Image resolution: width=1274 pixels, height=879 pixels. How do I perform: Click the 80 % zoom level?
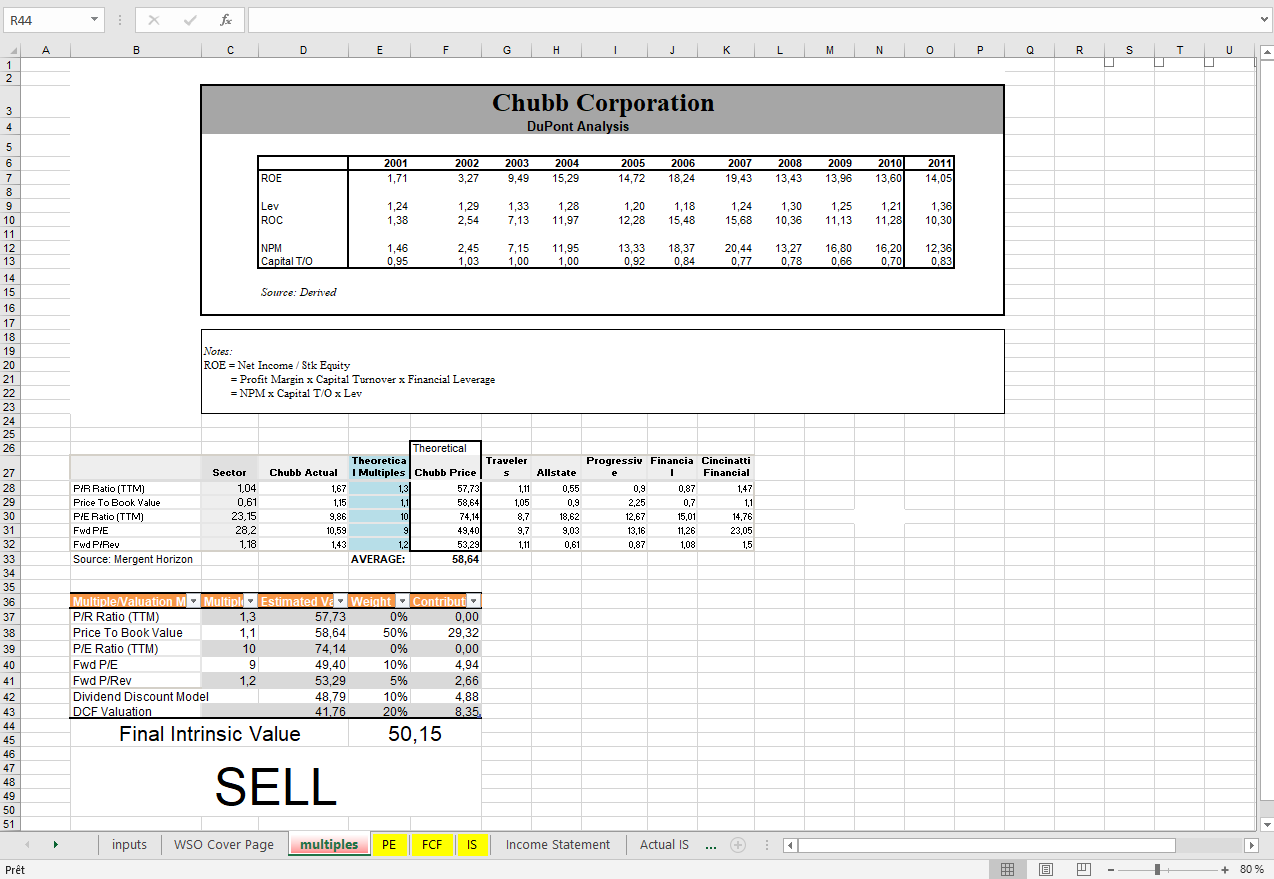coord(1252,870)
